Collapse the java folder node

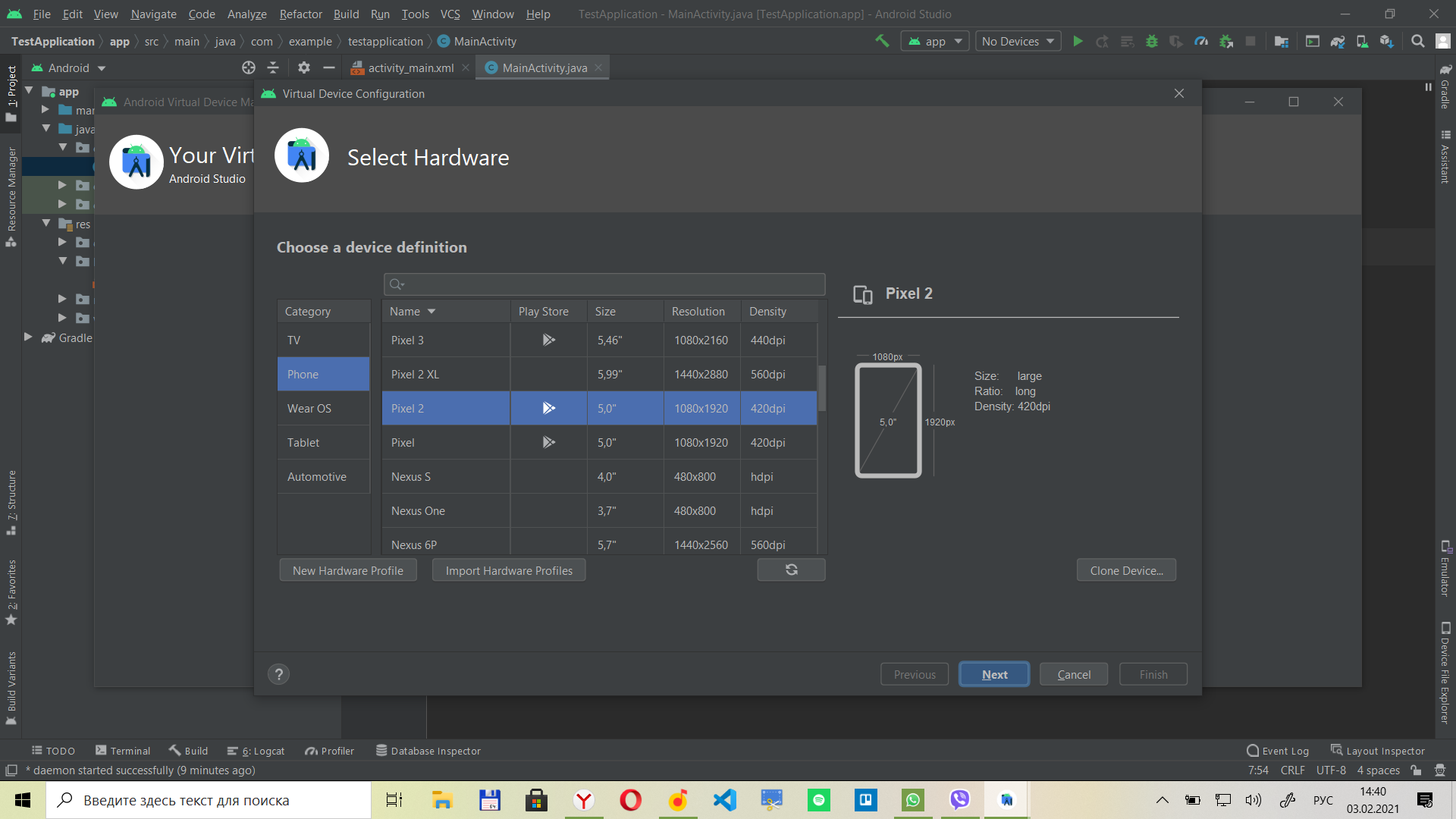pos(46,128)
